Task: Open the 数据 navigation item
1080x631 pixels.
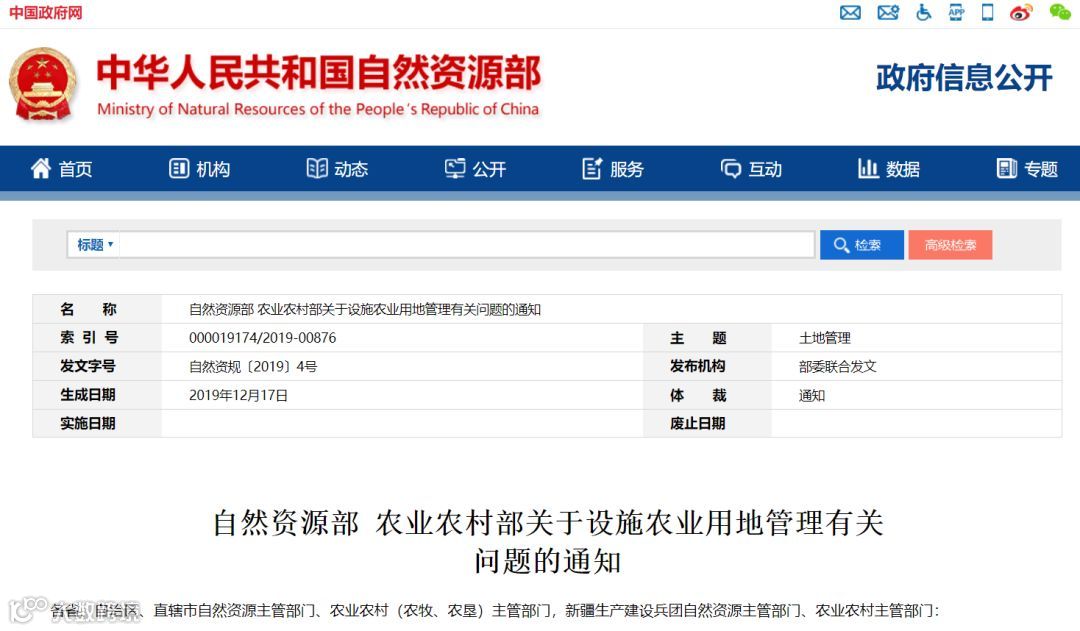Action: [903, 169]
